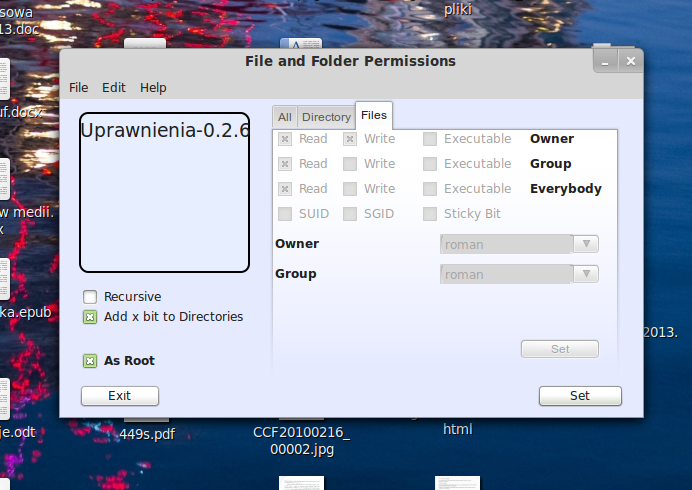The image size is (692, 490).
Task: Toggle the Owner Executable checkbox
Action: click(x=430, y=139)
